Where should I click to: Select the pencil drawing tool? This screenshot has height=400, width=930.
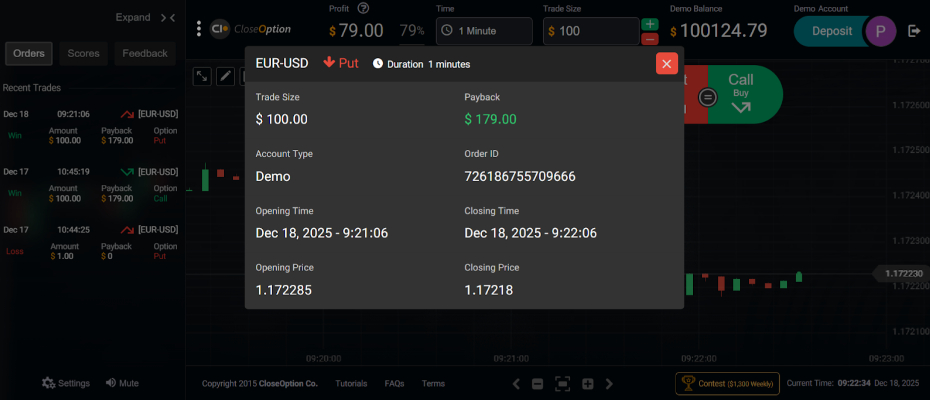point(226,76)
